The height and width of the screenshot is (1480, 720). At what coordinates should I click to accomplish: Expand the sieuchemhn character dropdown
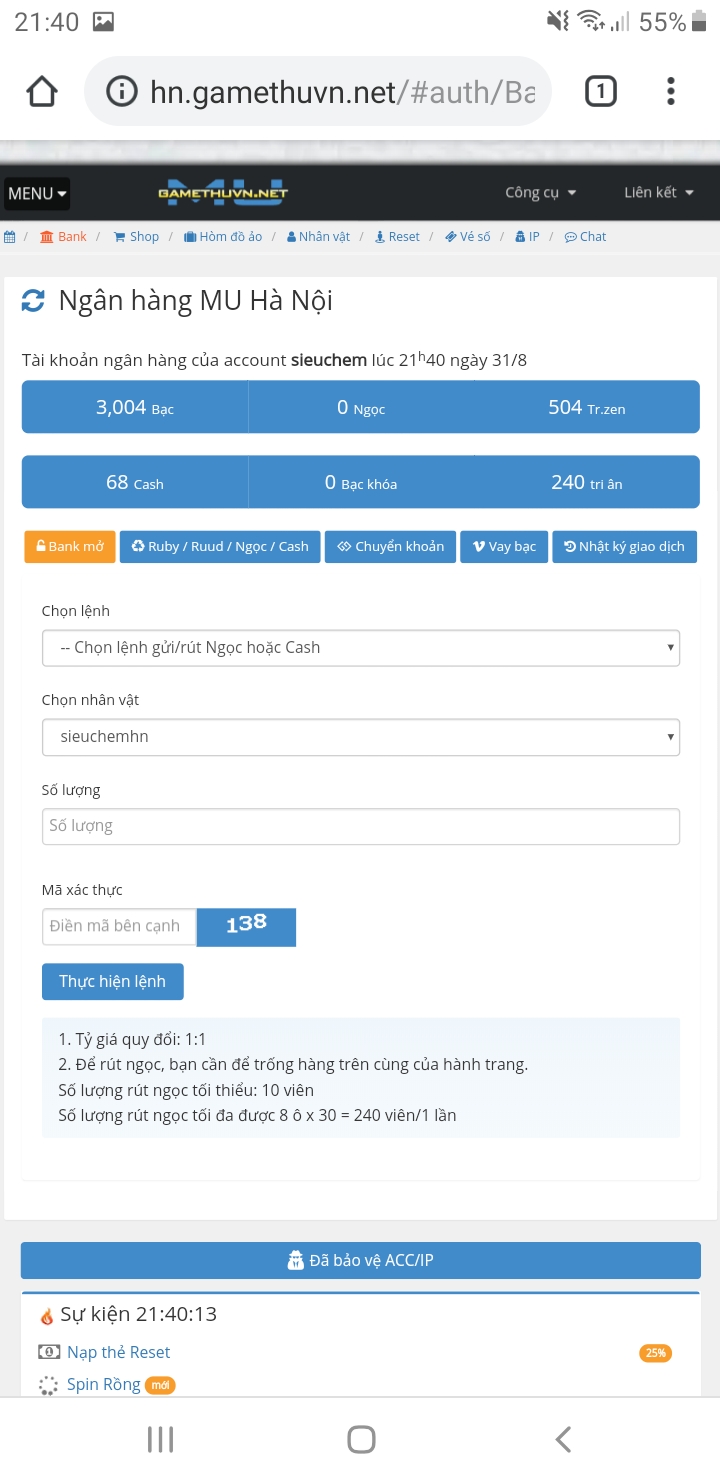[360, 737]
